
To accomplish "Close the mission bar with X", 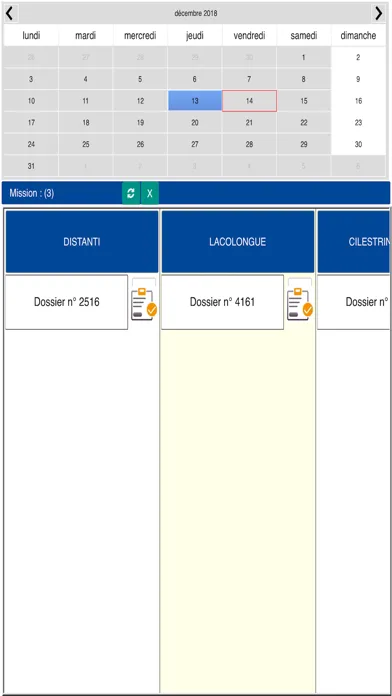I will pyautogui.click(x=150, y=194).
